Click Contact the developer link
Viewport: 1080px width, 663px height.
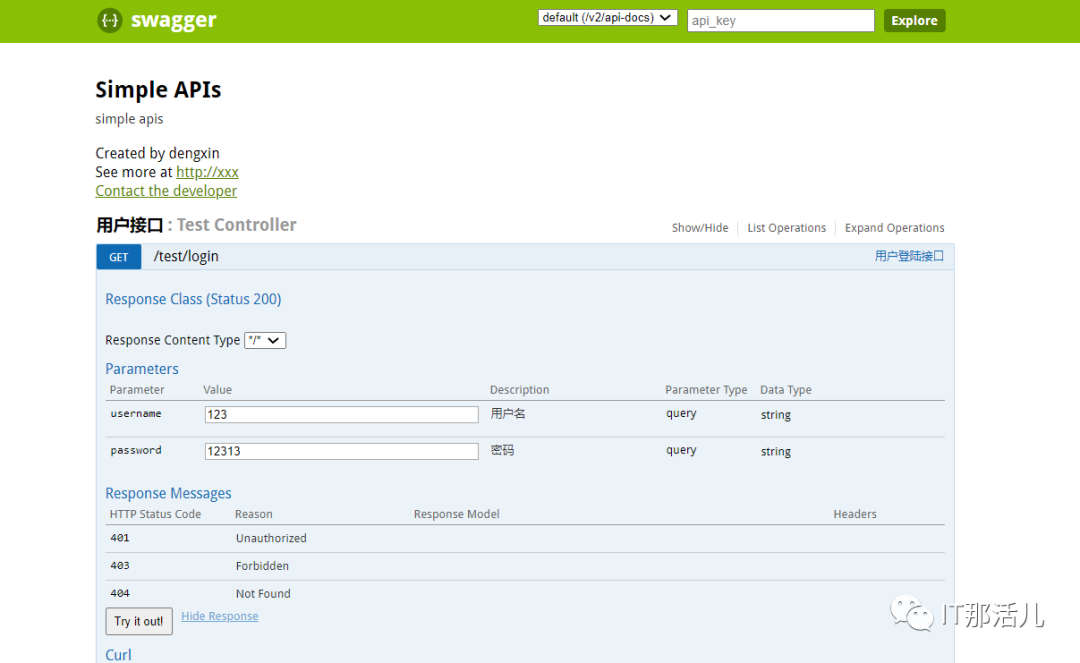point(166,191)
